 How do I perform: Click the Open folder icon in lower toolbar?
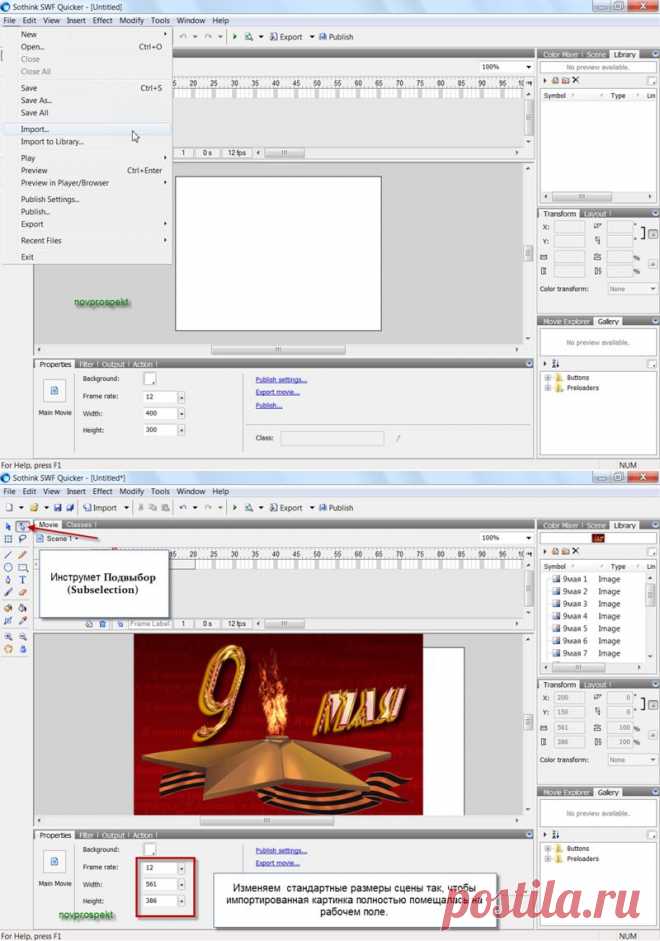point(34,508)
